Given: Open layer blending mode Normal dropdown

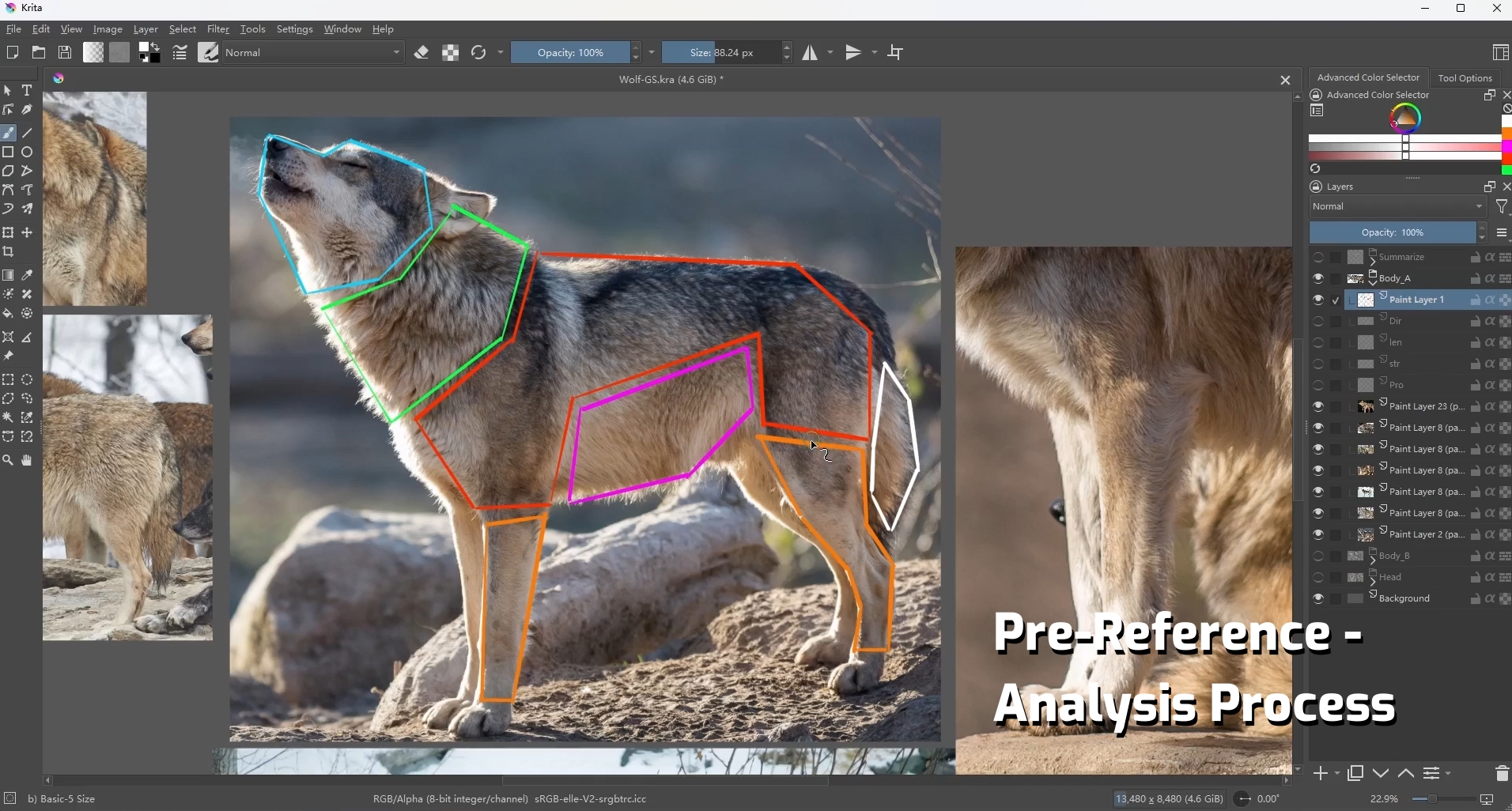Looking at the screenshot, I should coord(1398,207).
